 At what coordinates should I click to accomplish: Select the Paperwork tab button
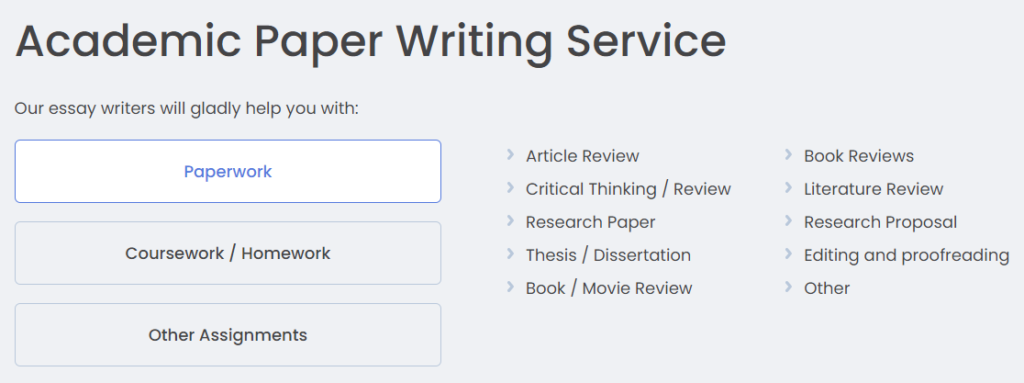pos(228,171)
